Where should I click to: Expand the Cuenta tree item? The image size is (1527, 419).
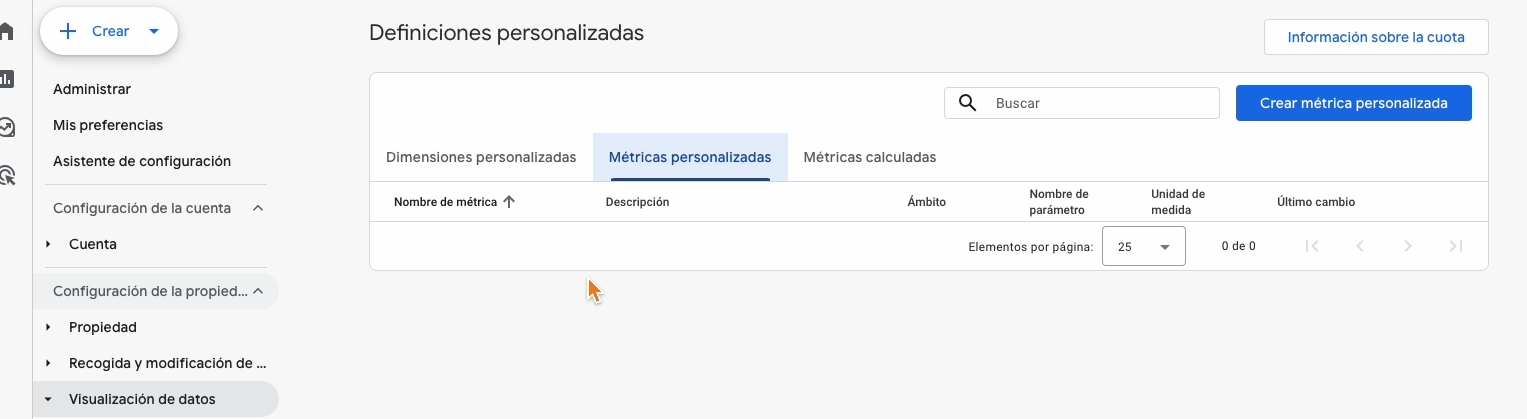point(48,244)
